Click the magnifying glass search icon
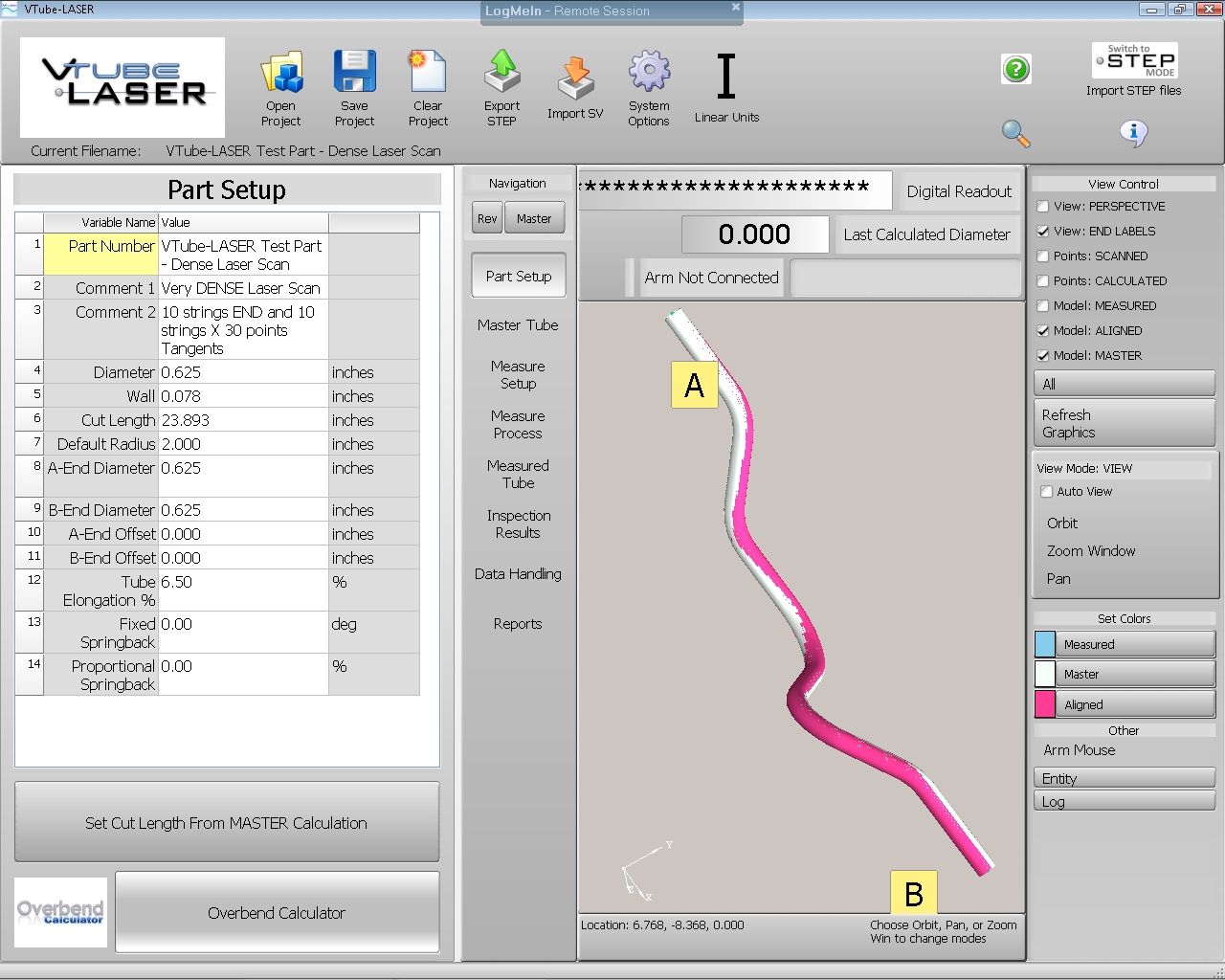1225x980 pixels. click(1015, 133)
